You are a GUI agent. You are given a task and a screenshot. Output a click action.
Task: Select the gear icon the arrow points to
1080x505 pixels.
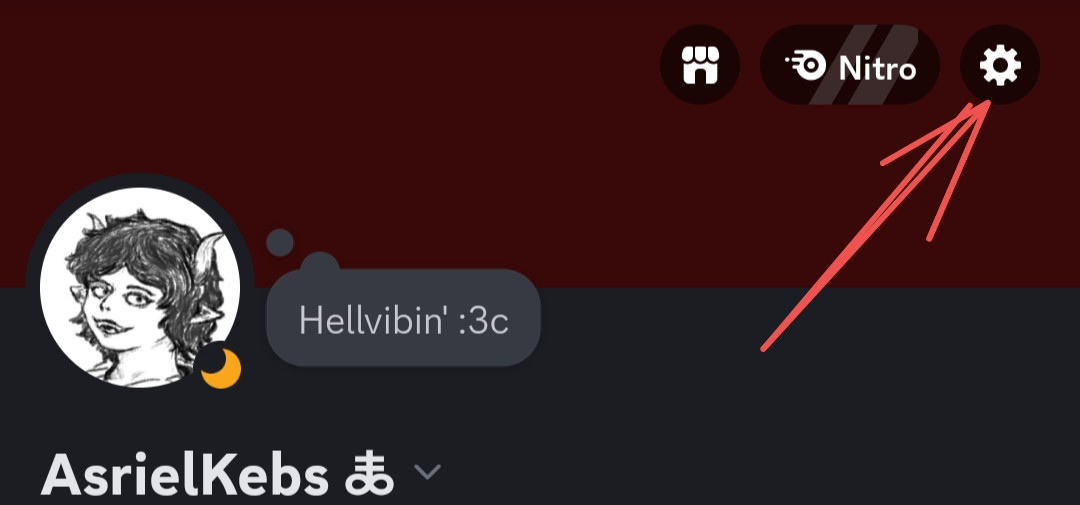tap(999, 65)
